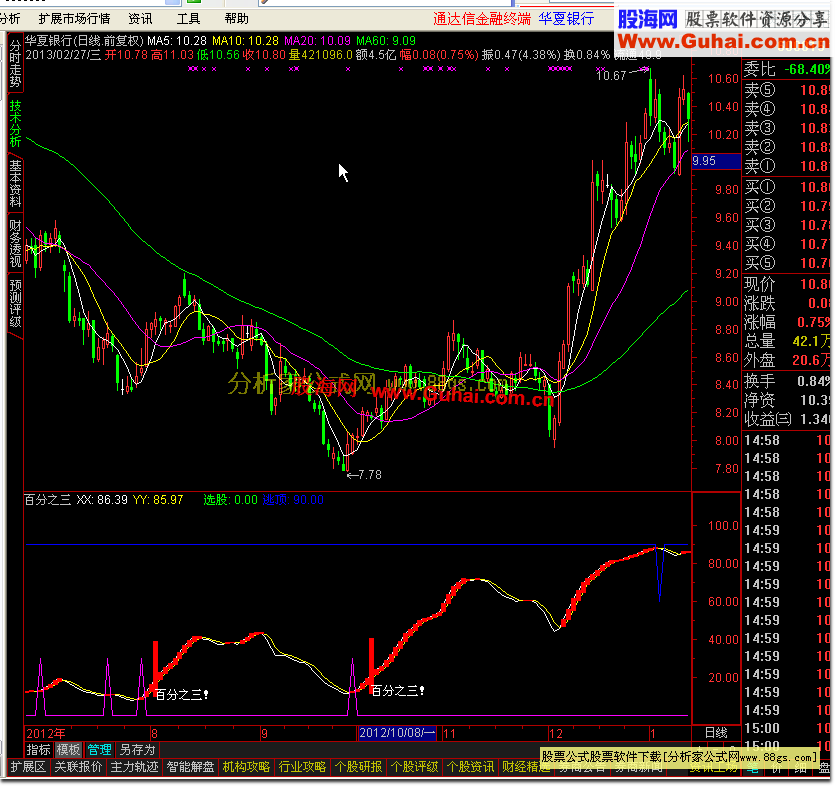The width and height of the screenshot is (836, 786).
Task: Open the 扩展区 bottom tab
Action: point(29,767)
